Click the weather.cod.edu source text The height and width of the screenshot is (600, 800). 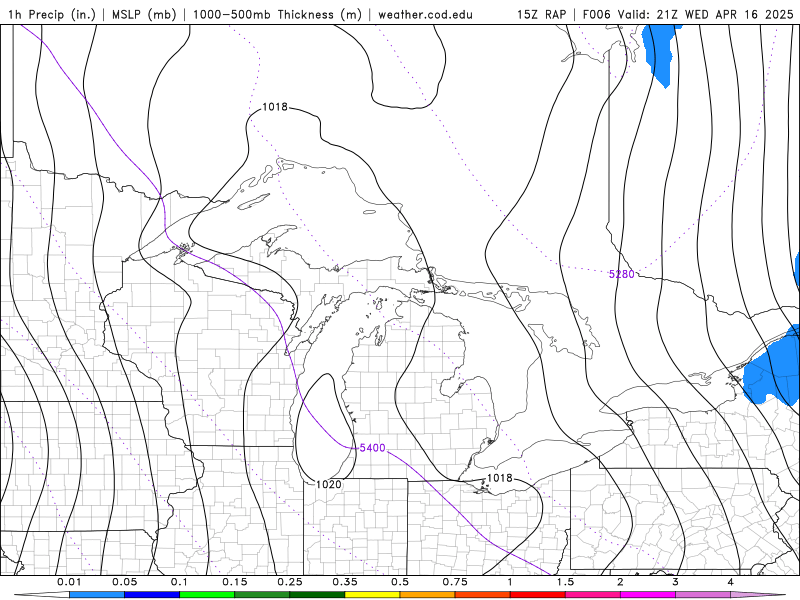pyautogui.click(x=425, y=14)
